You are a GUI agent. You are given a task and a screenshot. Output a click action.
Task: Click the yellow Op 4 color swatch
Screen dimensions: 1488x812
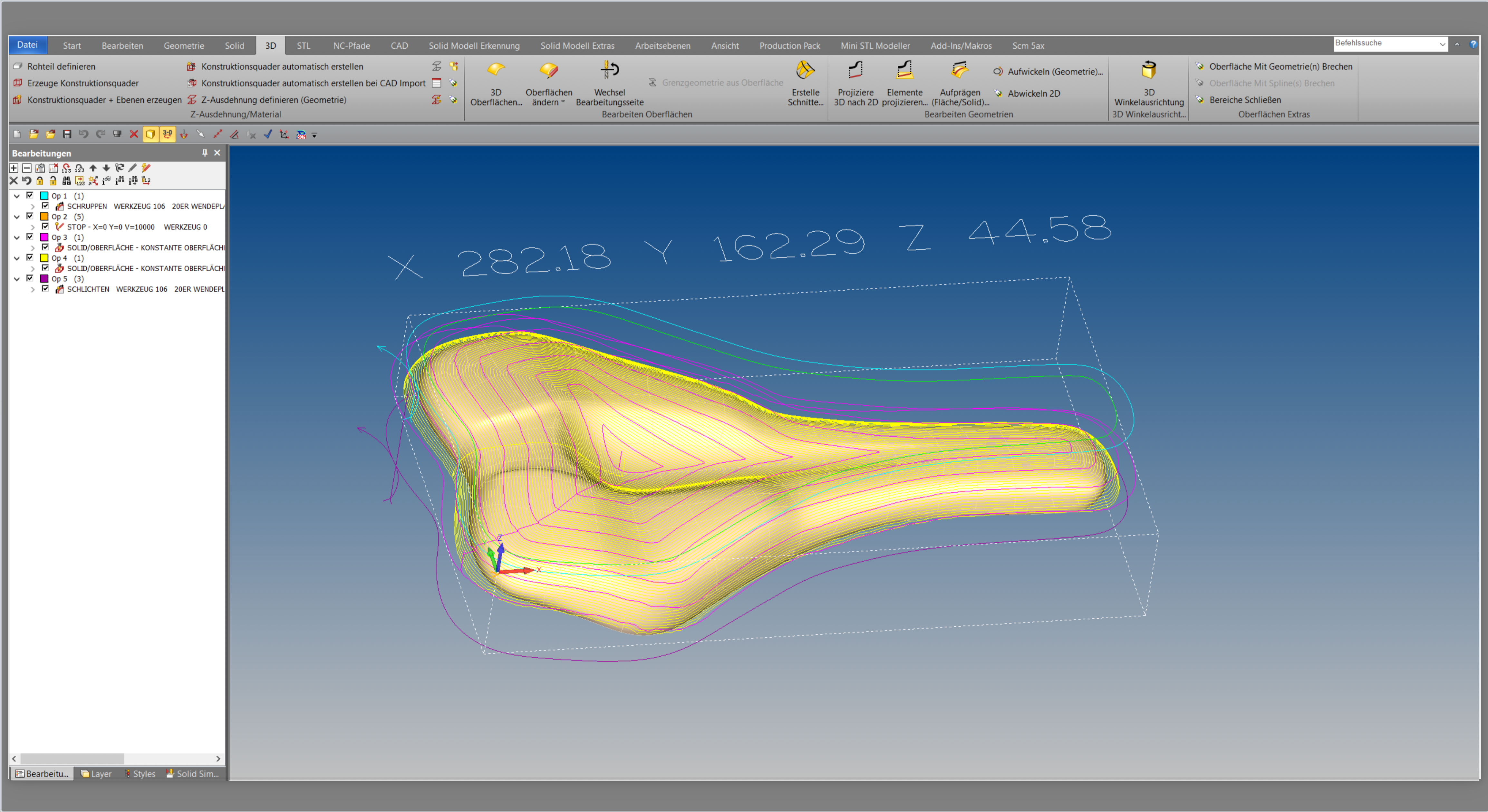click(44, 258)
